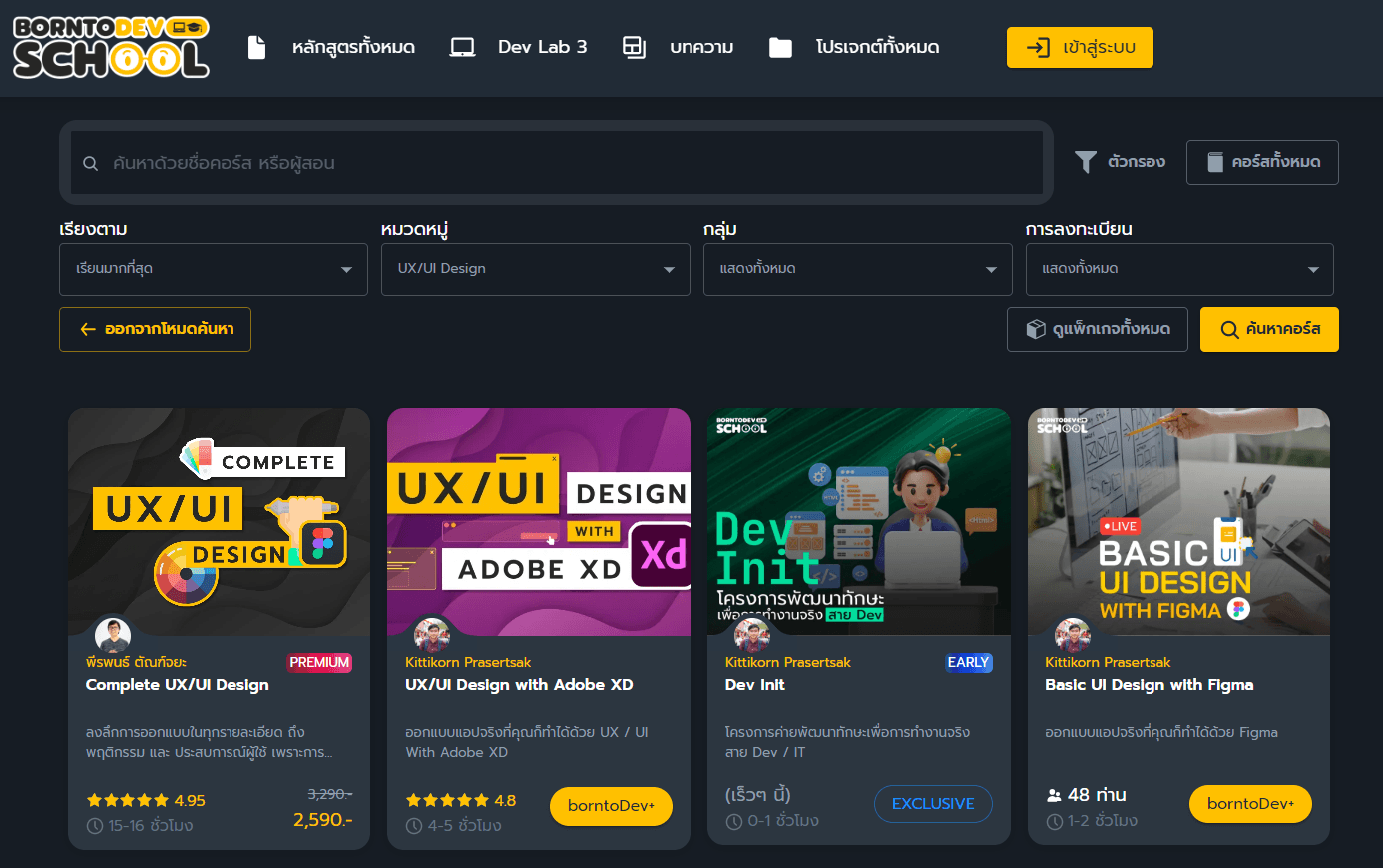Select บทความ from the navigation bar
Viewport: 1383px width, 868px height.
[702, 46]
